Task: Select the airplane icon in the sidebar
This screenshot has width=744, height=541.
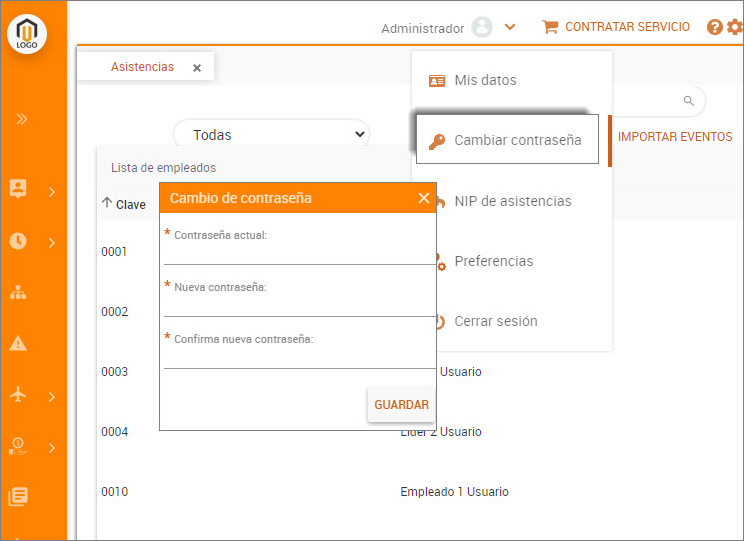Action: point(18,395)
